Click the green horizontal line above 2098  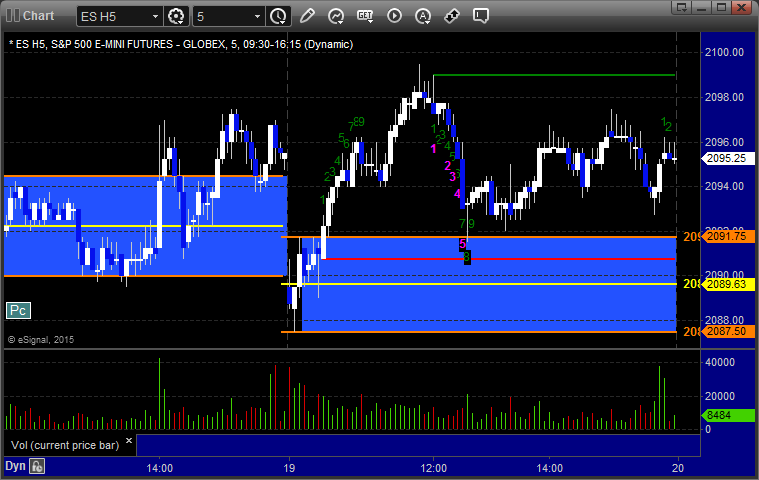tap(554, 75)
